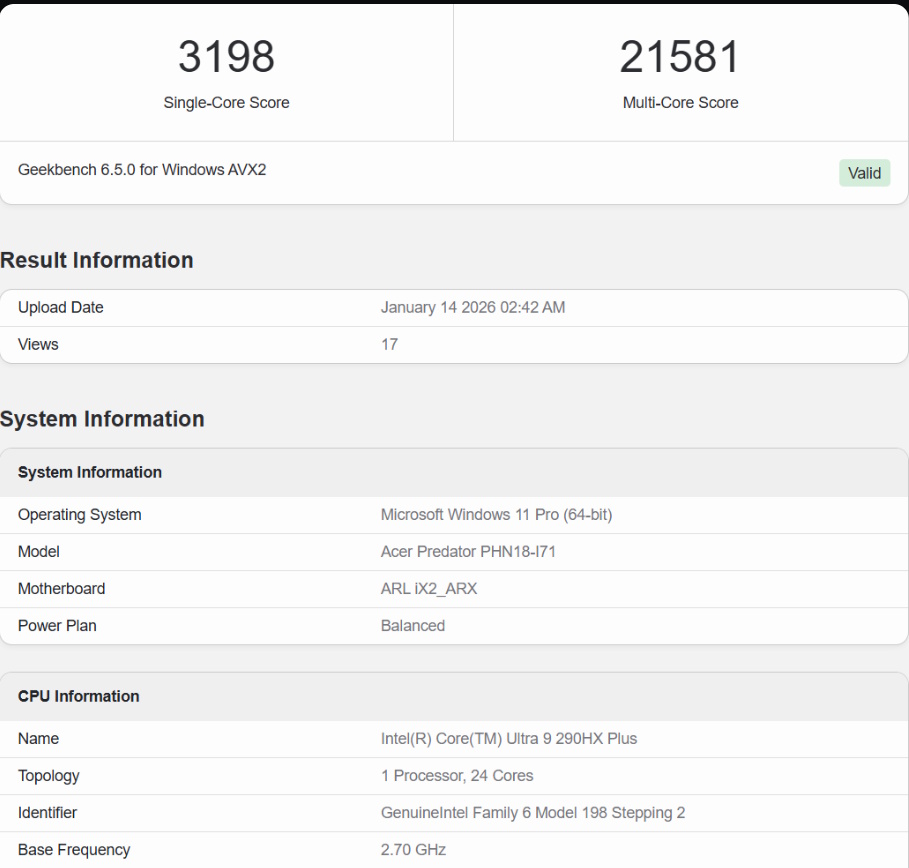Click the ARL iX2_ARX motherboard value
909x868 pixels.
429,589
